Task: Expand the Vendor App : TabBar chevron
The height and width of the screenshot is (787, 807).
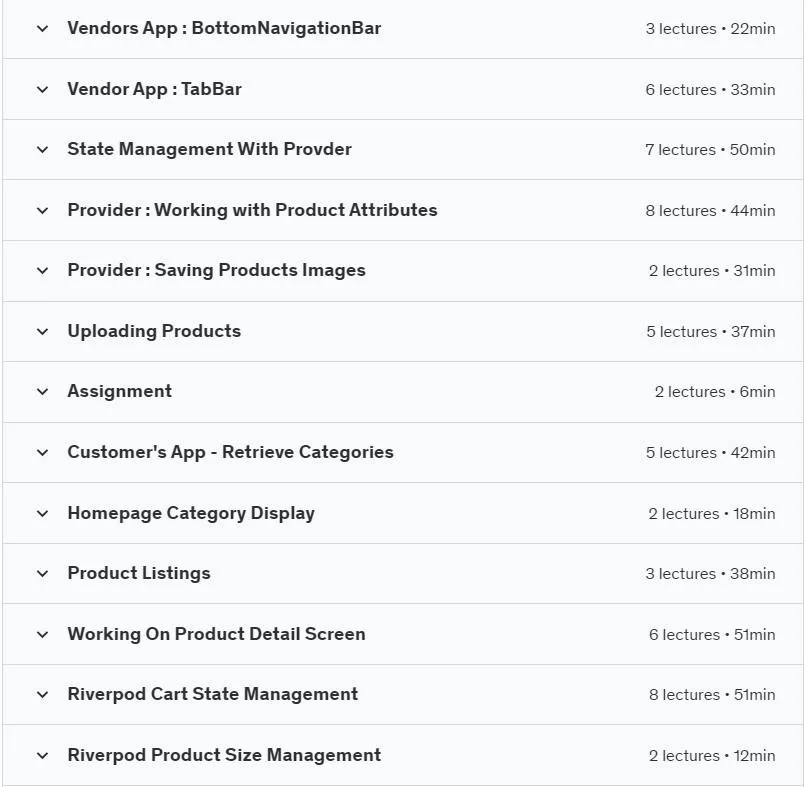Action: 43,90
